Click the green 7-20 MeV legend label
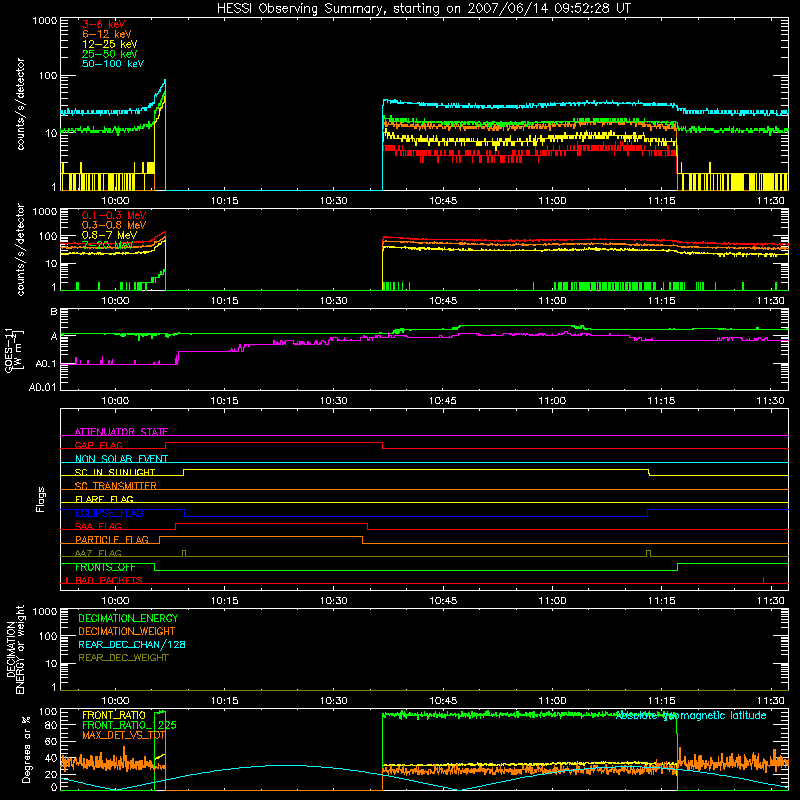Viewport: 800px width, 800px height. point(107,245)
